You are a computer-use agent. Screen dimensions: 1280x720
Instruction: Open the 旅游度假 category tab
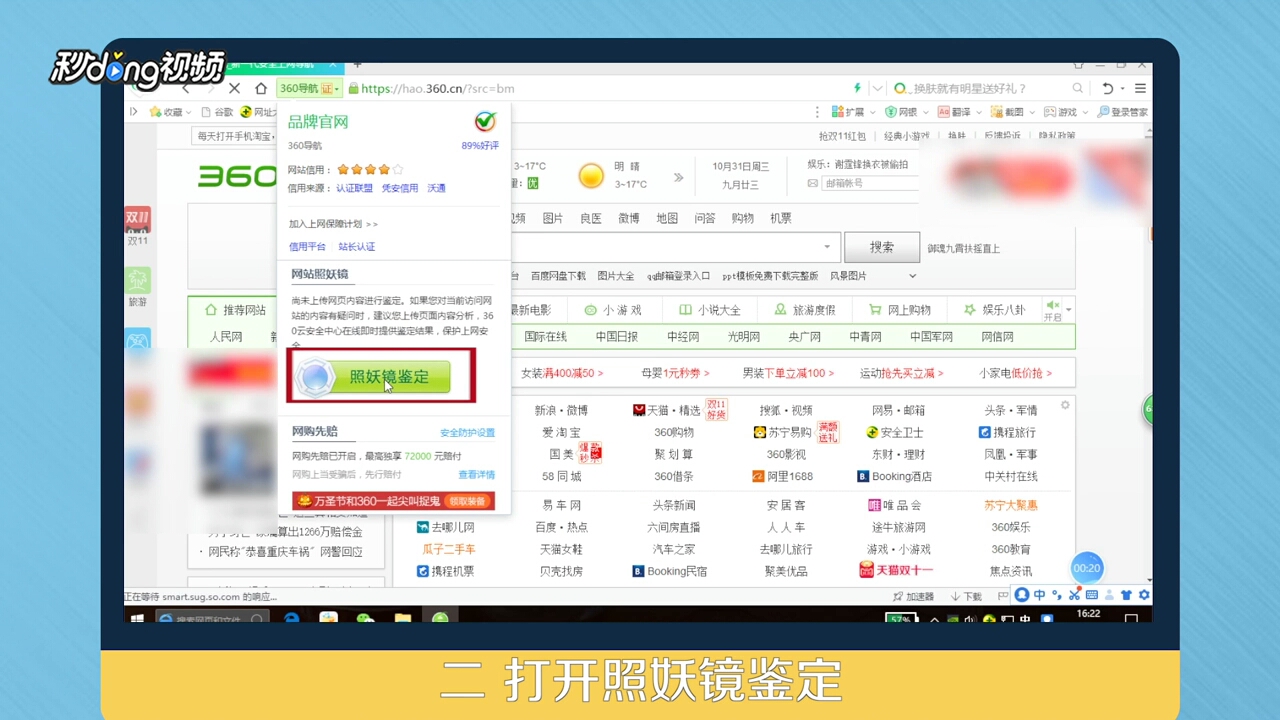coord(804,310)
